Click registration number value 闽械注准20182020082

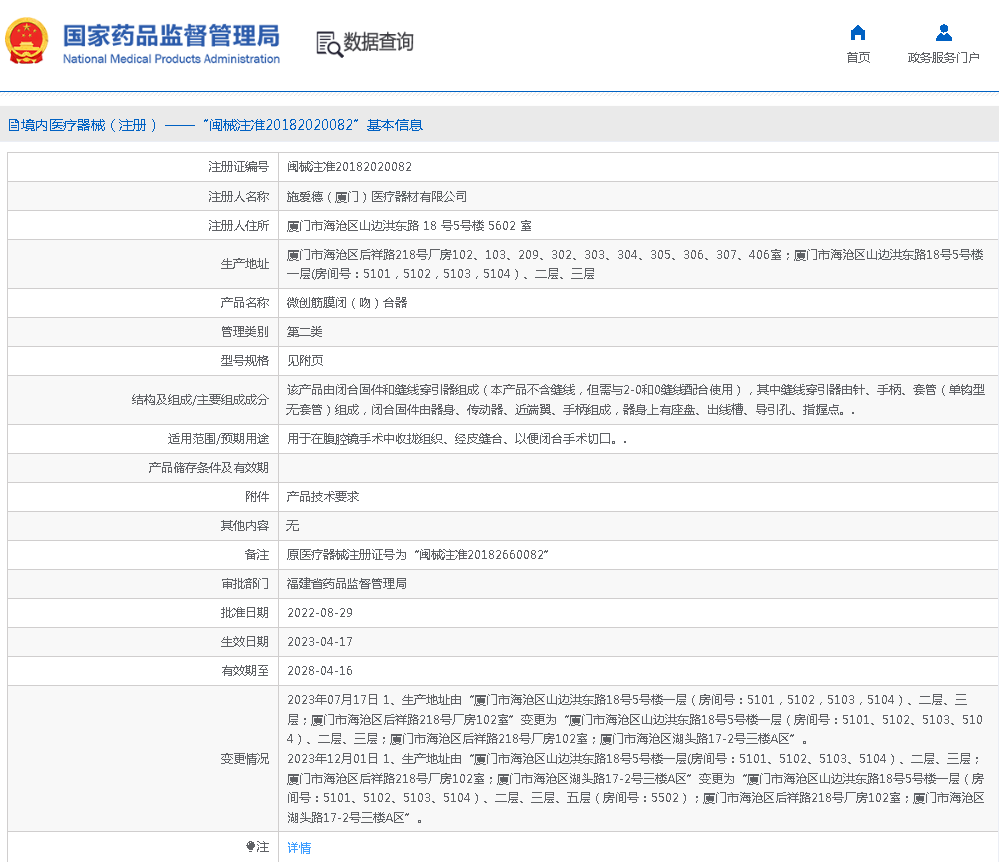pos(349,167)
